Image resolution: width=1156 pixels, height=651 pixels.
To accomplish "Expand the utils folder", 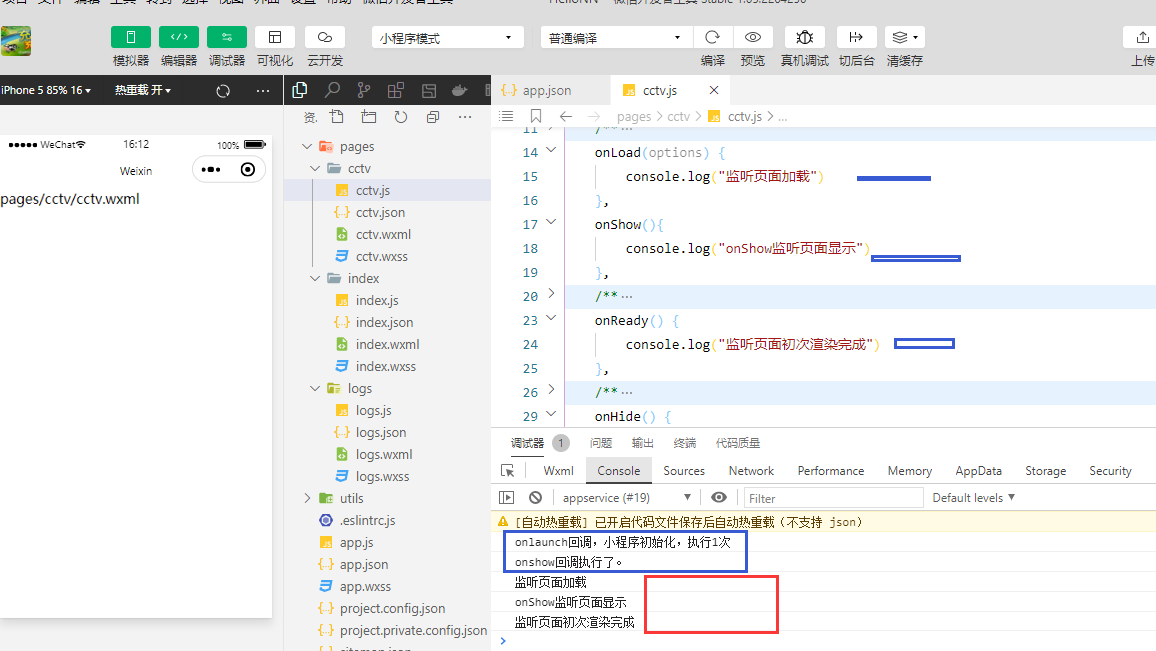I will [307, 498].
